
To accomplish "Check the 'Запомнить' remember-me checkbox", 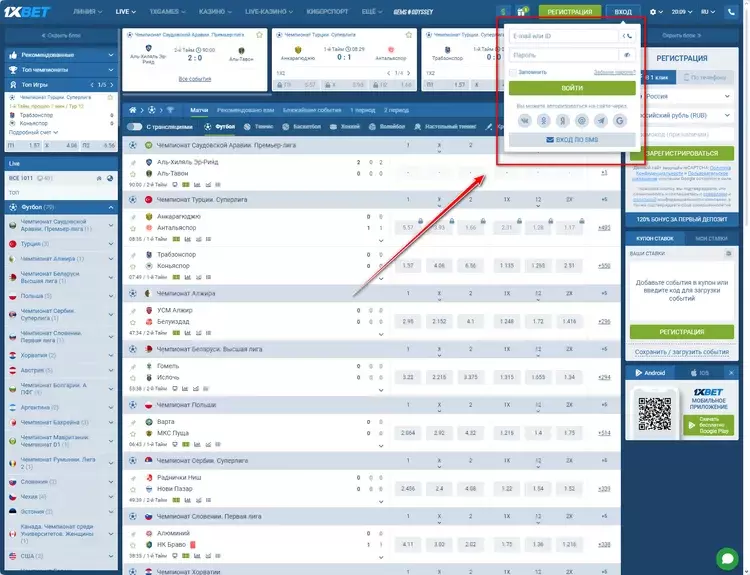I will coord(513,72).
